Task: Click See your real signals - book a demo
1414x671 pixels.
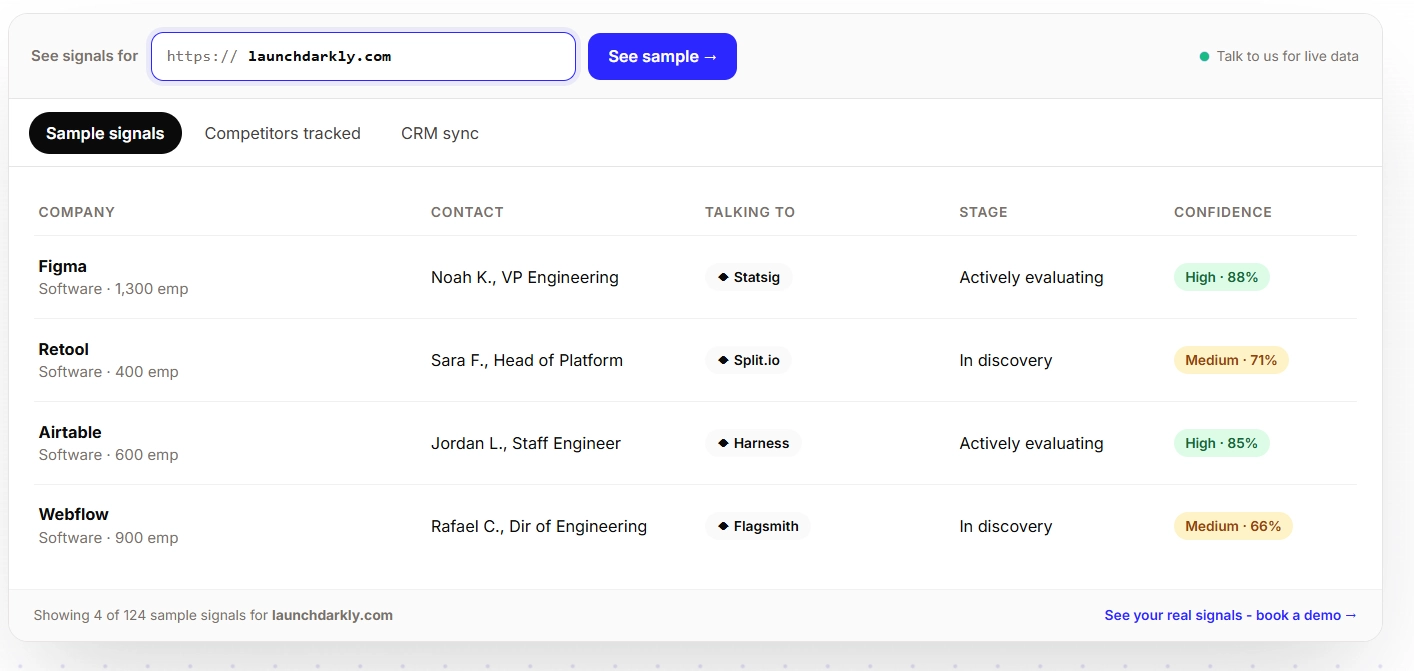Action: point(1231,615)
